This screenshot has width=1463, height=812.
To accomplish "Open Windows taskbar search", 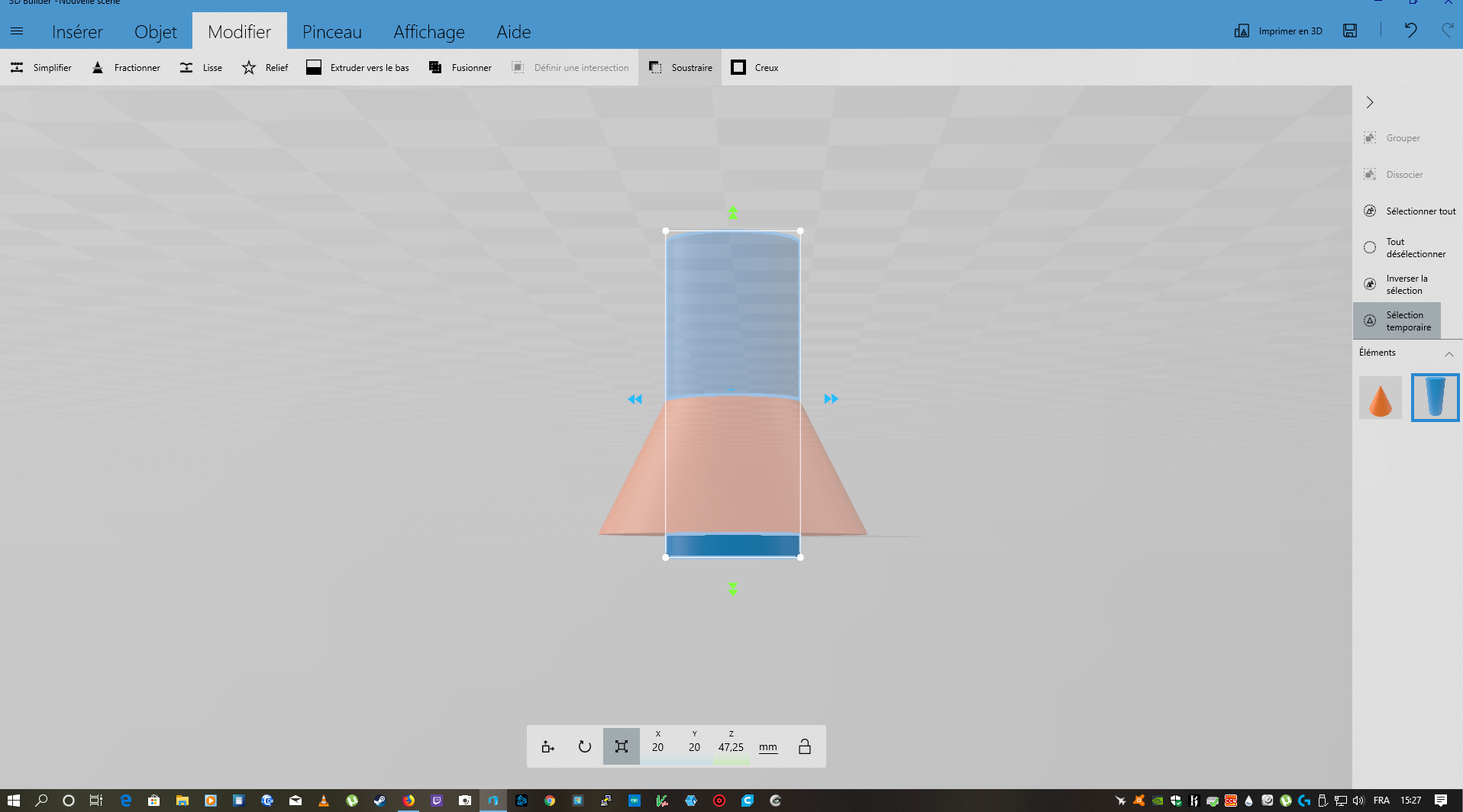I will coord(41,801).
